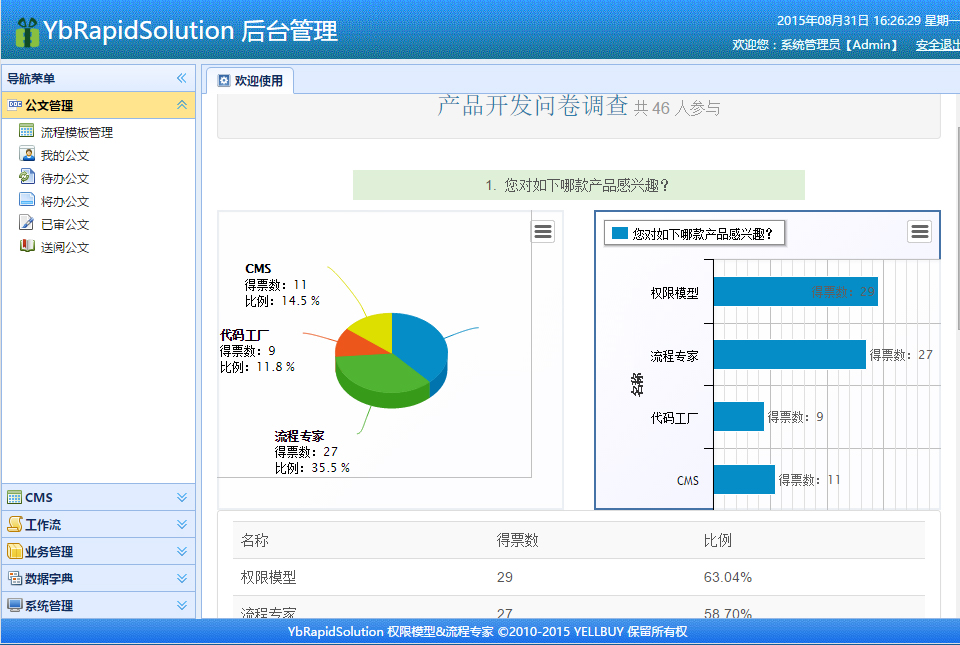Expand the 业务管理 accordion section
This screenshot has width=960, height=645.
tap(182, 551)
